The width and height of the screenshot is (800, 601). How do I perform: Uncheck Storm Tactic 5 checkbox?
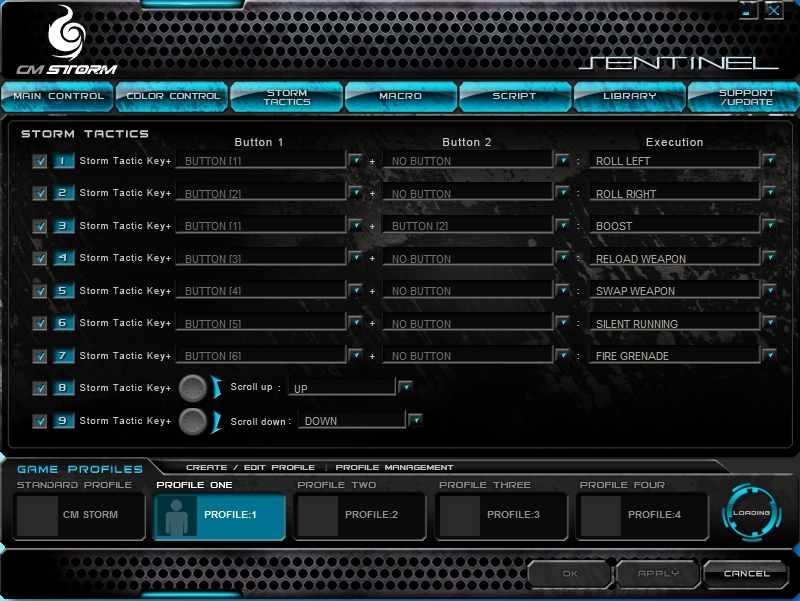[x=39, y=291]
